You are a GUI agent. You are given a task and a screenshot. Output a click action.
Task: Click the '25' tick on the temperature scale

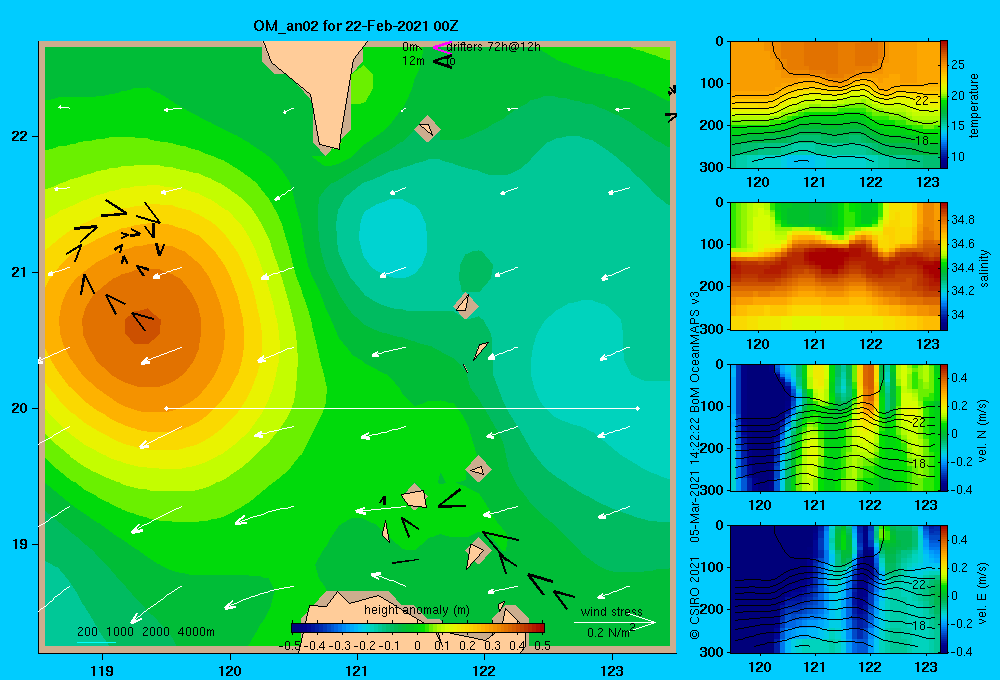pyautogui.click(x=958, y=64)
